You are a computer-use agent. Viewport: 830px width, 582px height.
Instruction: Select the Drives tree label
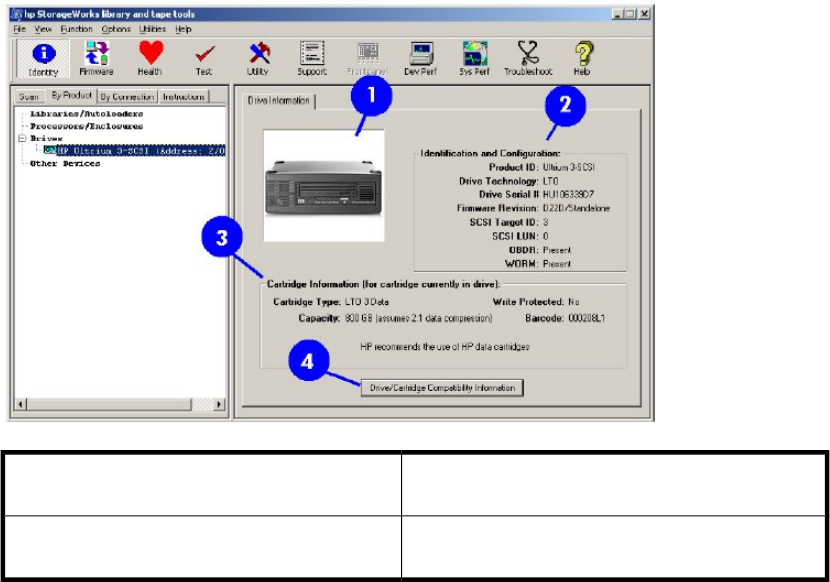point(46,138)
